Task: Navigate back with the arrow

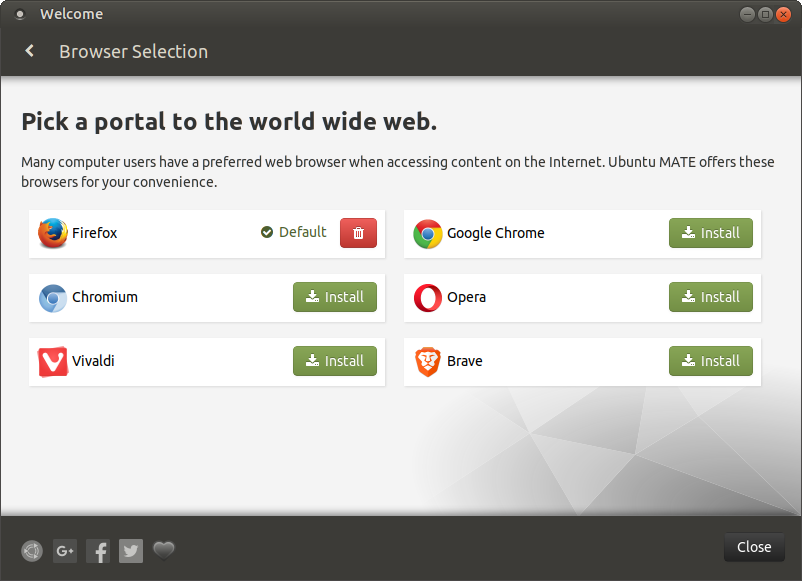Action: click(28, 50)
